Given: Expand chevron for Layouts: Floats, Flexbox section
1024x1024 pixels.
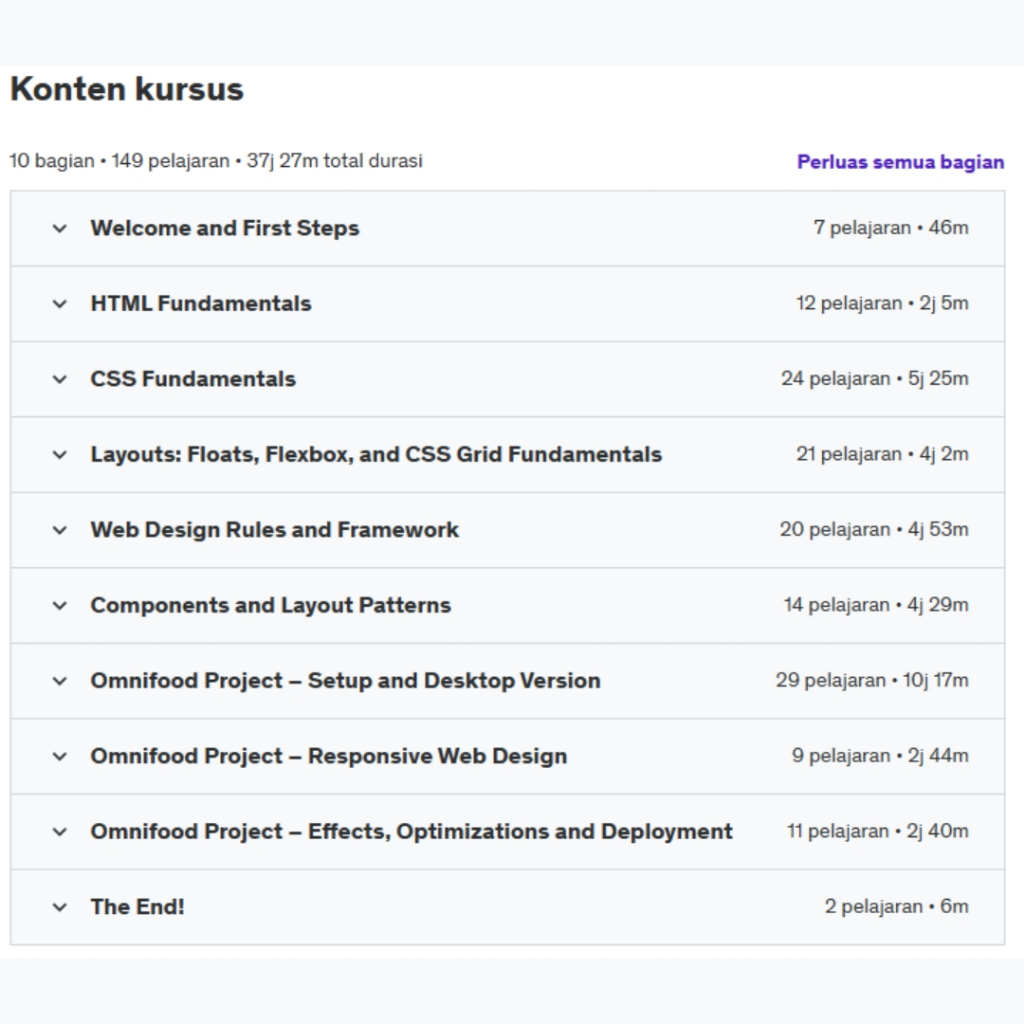Looking at the screenshot, I should 60,455.
